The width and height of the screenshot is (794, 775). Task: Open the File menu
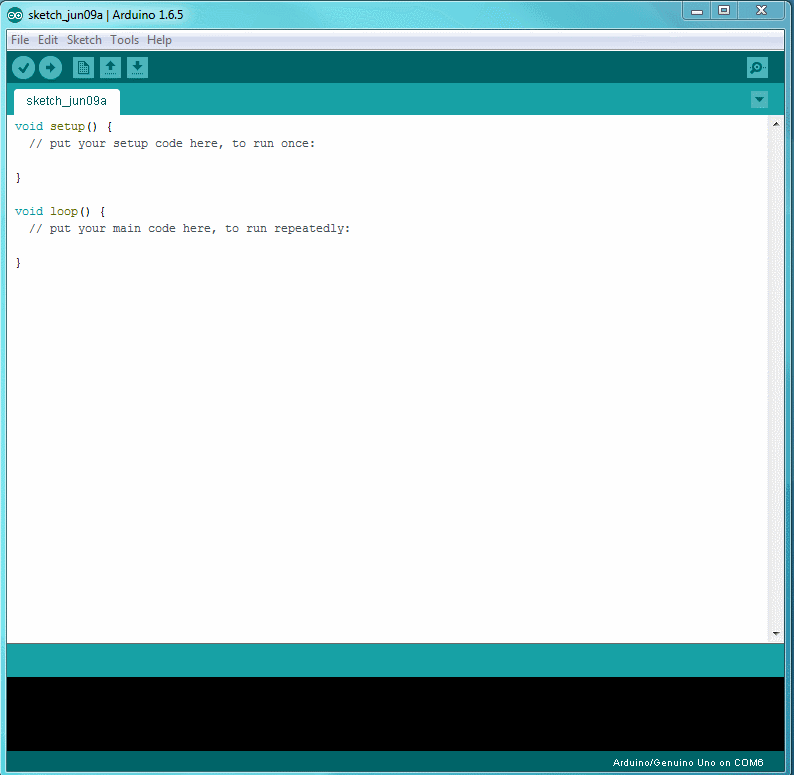click(x=20, y=40)
